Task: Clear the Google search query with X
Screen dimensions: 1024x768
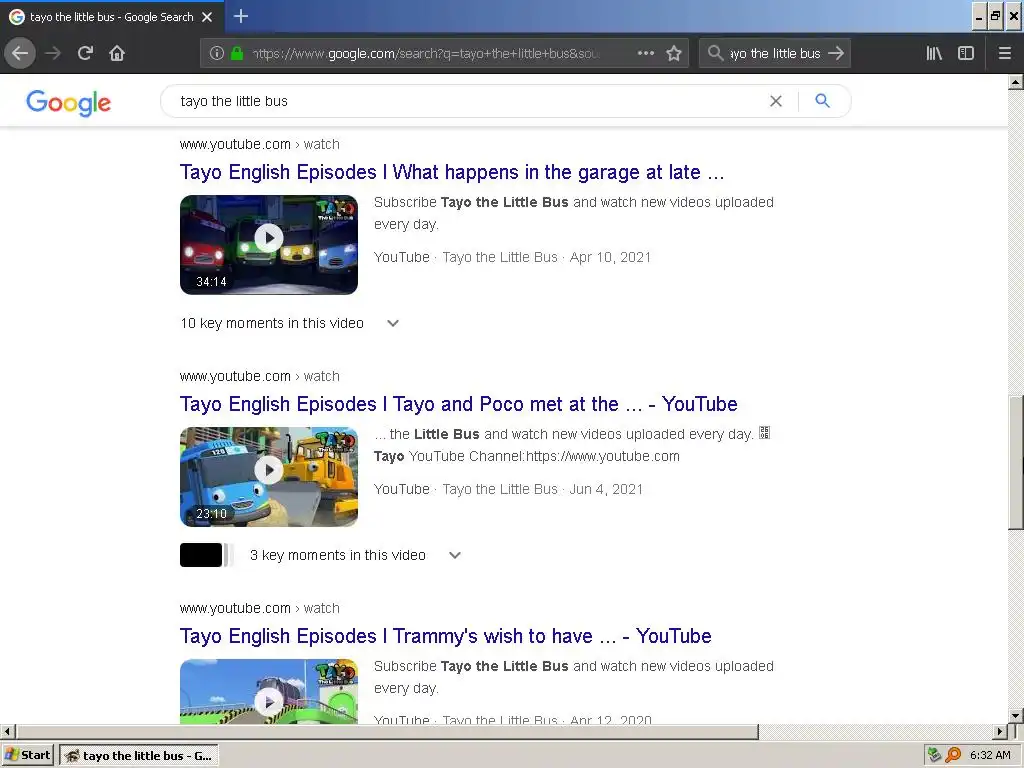Action: pos(776,101)
